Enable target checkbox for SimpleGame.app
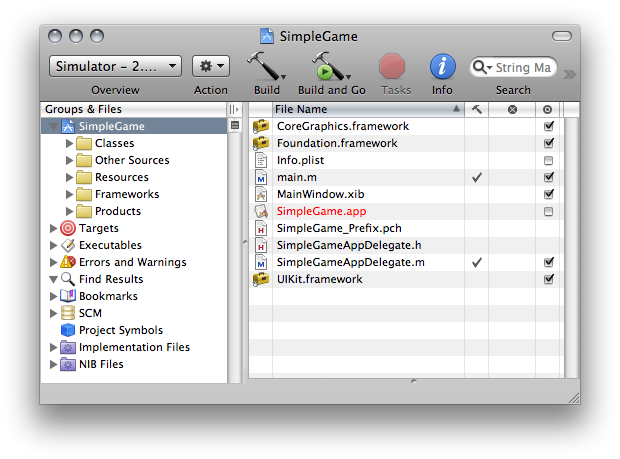Viewport: 620px width, 459px height. pyautogui.click(x=548, y=212)
